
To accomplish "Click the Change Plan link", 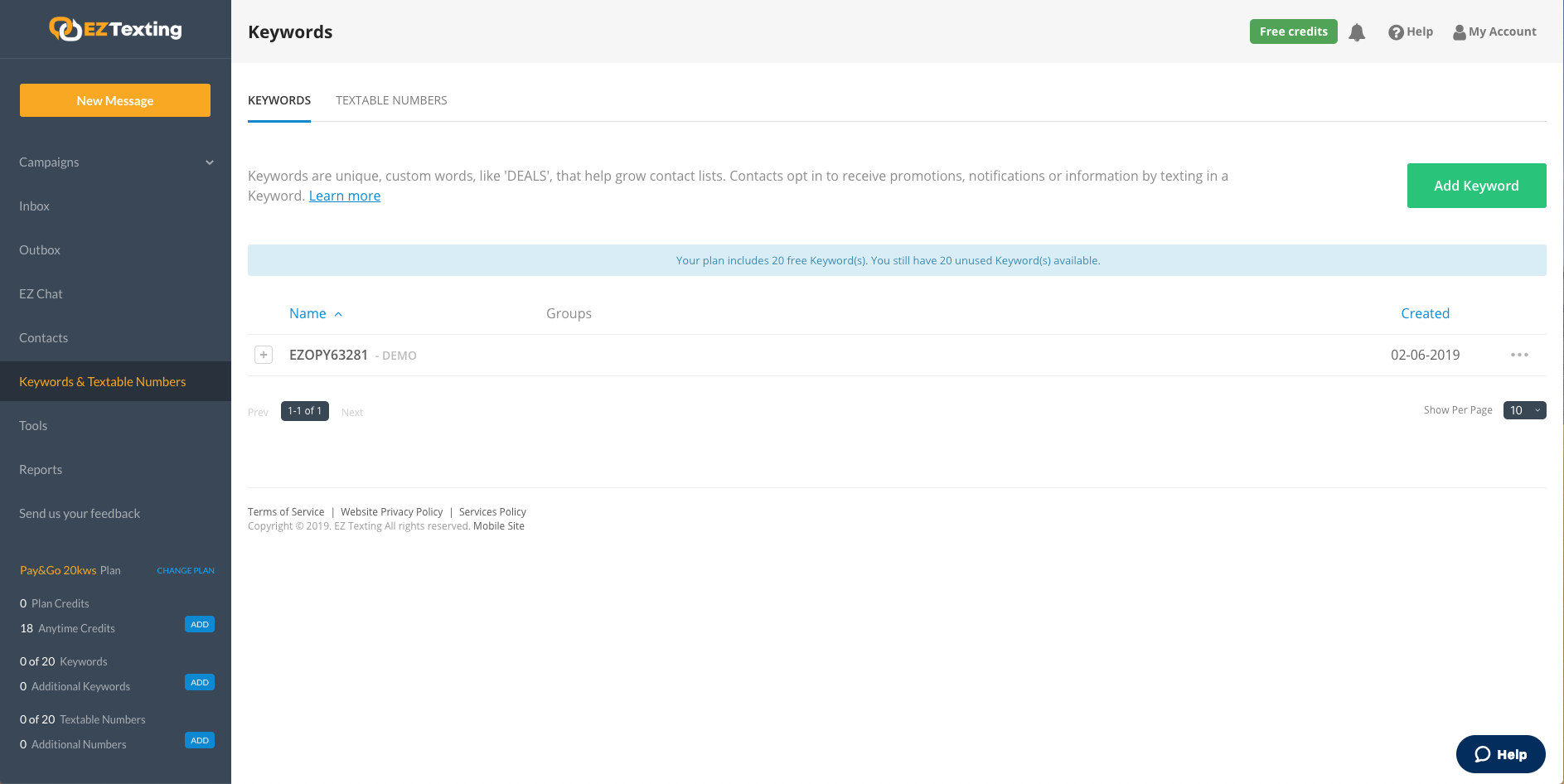I will [x=186, y=571].
